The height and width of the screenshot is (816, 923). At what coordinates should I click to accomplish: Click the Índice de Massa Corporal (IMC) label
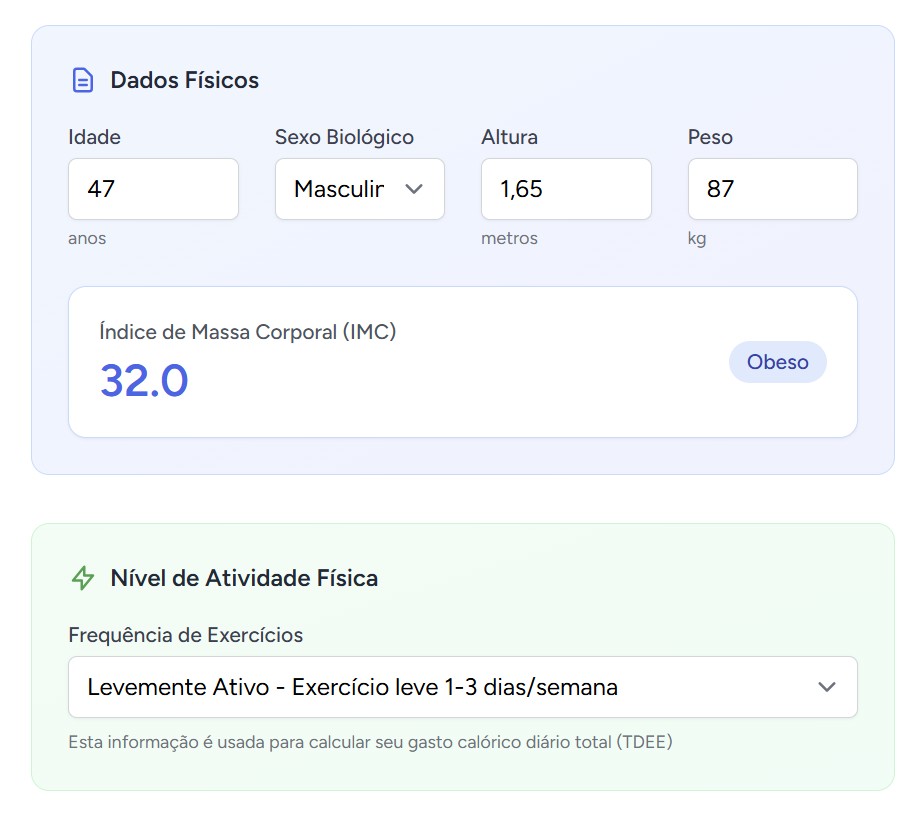(x=248, y=331)
